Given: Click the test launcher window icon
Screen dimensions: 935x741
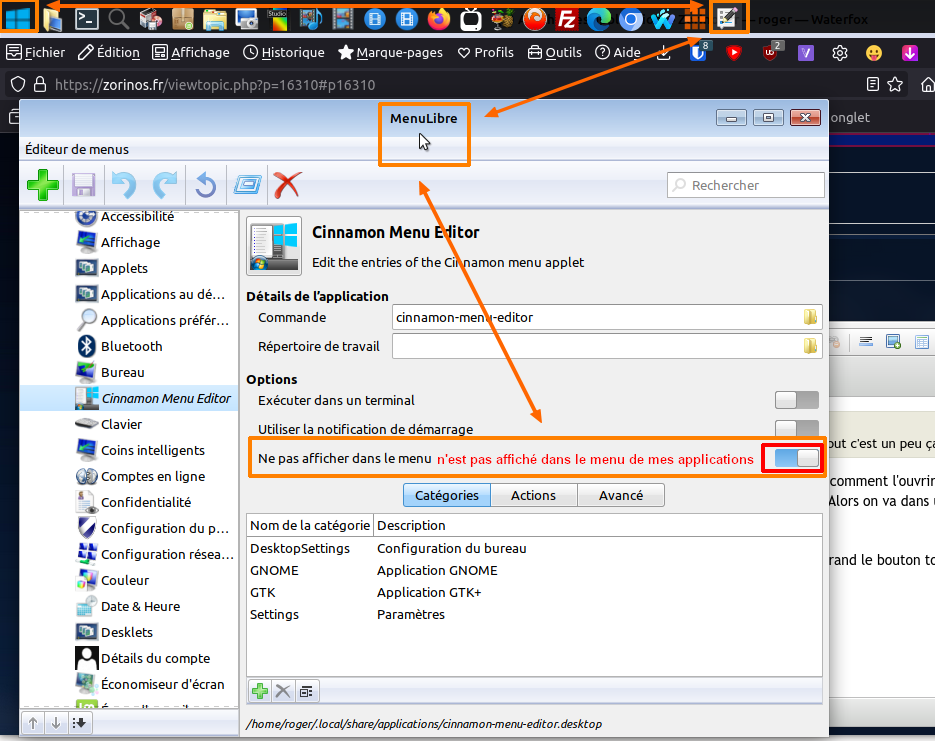Looking at the screenshot, I should pos(247,185).
